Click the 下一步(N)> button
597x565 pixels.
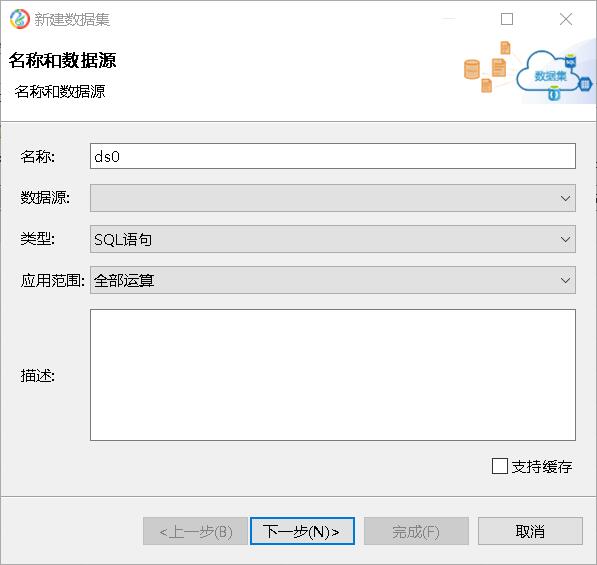302,531
